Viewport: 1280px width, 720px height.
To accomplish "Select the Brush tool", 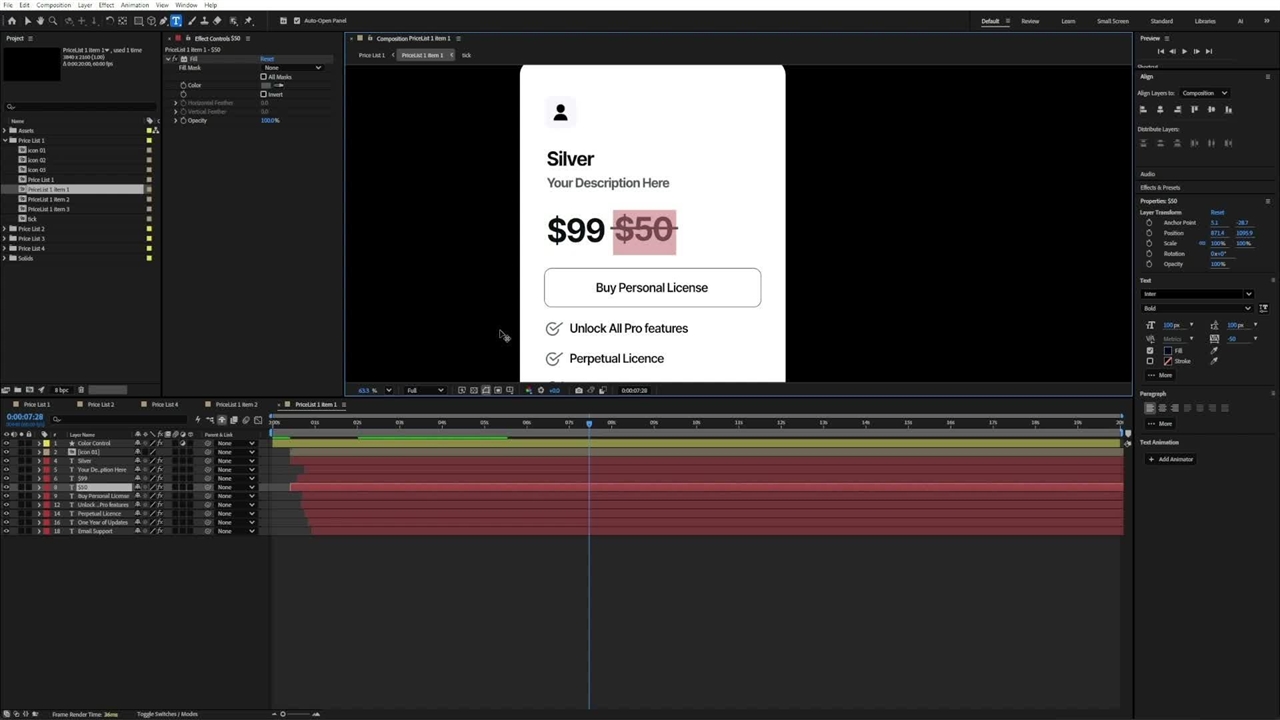I will (x=191, y=21).
